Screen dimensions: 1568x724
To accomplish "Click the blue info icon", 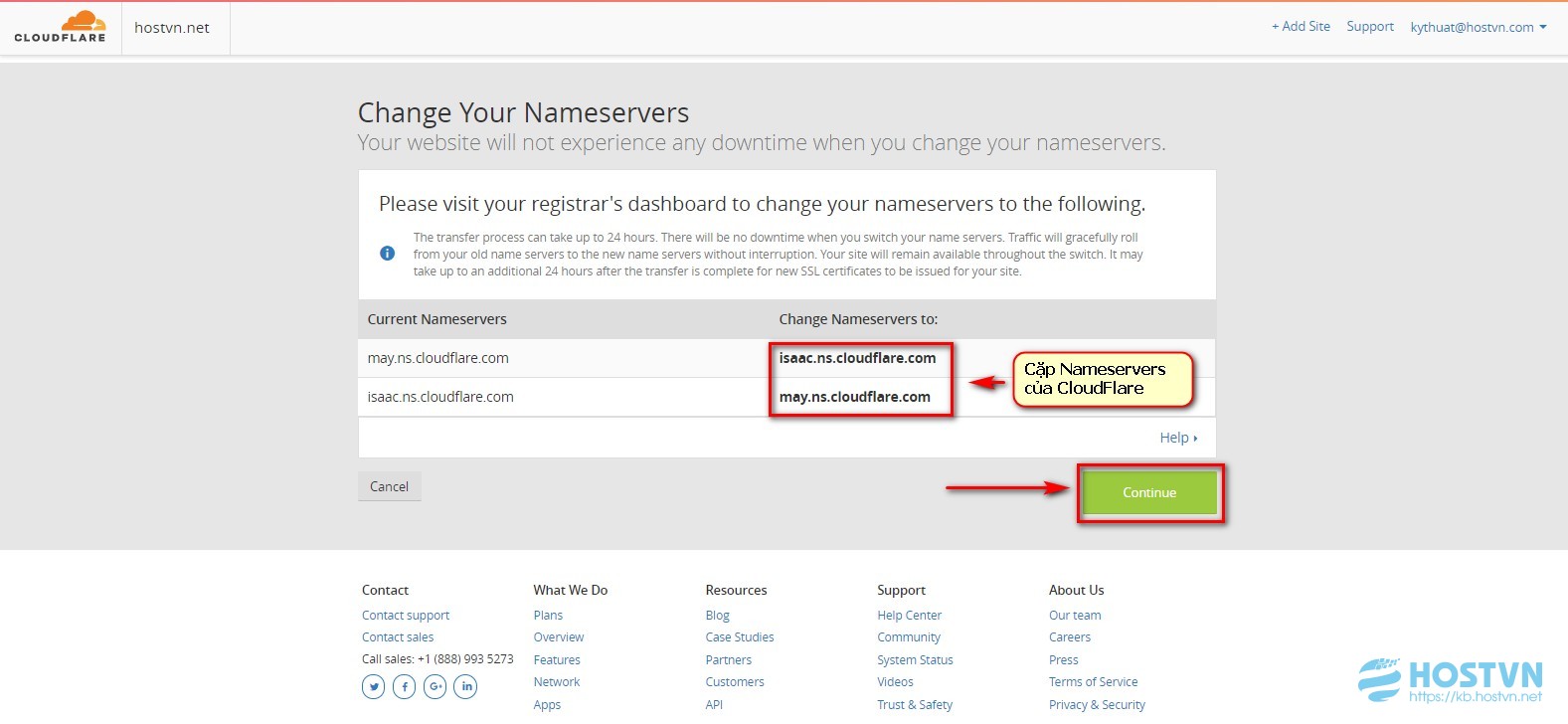I will tap(388, 254).
